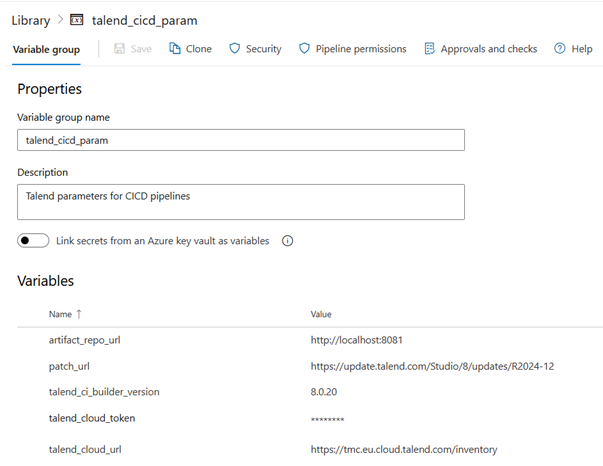Click the Save disk icon
Image resolution: width=603 pixels, height=466 pixels.
coord(120,48)
